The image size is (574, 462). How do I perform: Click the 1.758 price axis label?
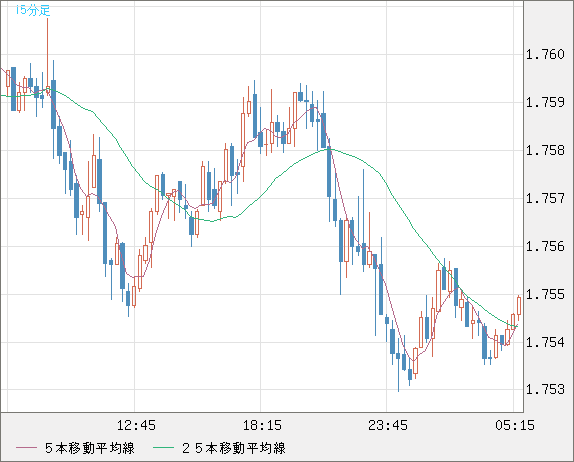545,150
